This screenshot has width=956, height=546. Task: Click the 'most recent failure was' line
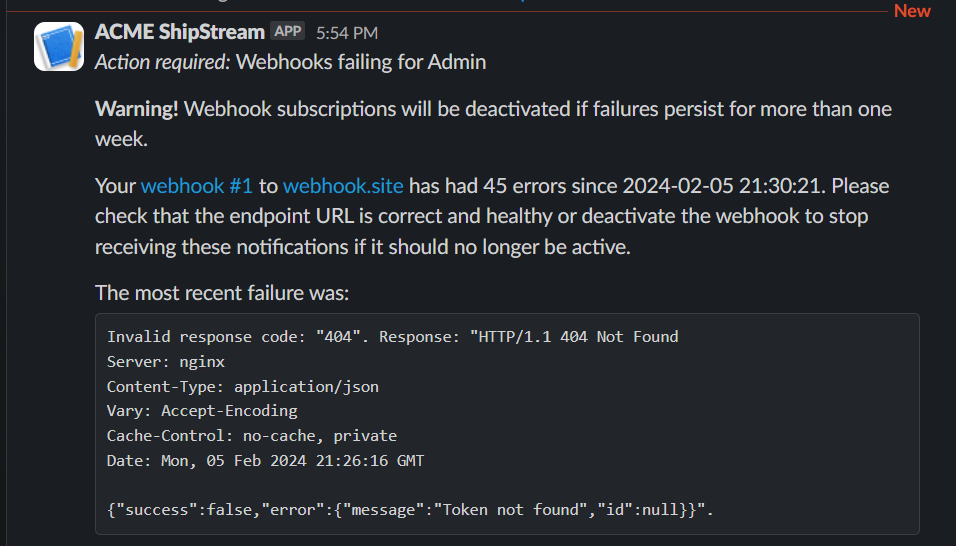(x=222, y=293)
